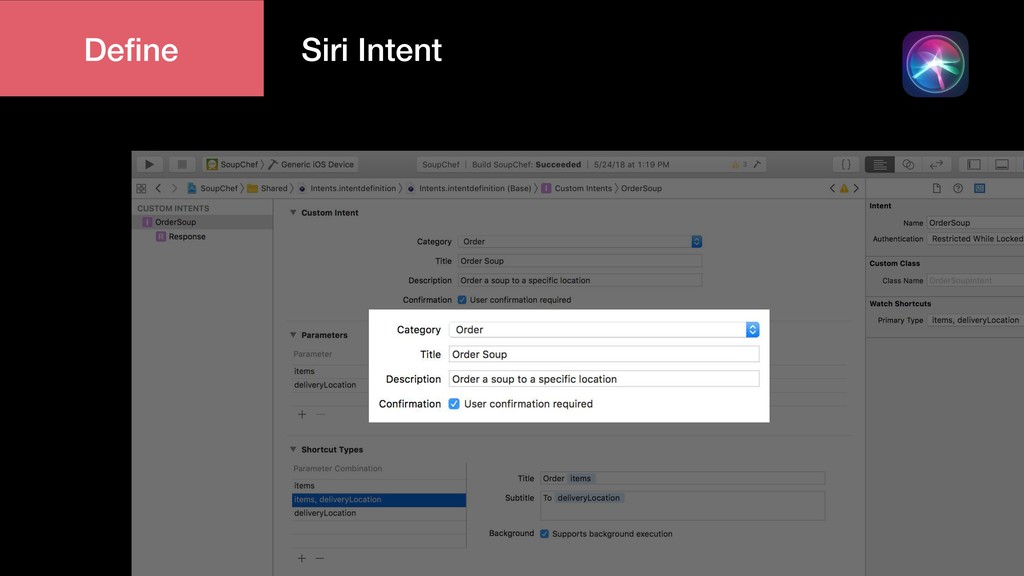Collapse the Parameters section triangle
Screen dimensions: 1024x576
tap(293, 334)
